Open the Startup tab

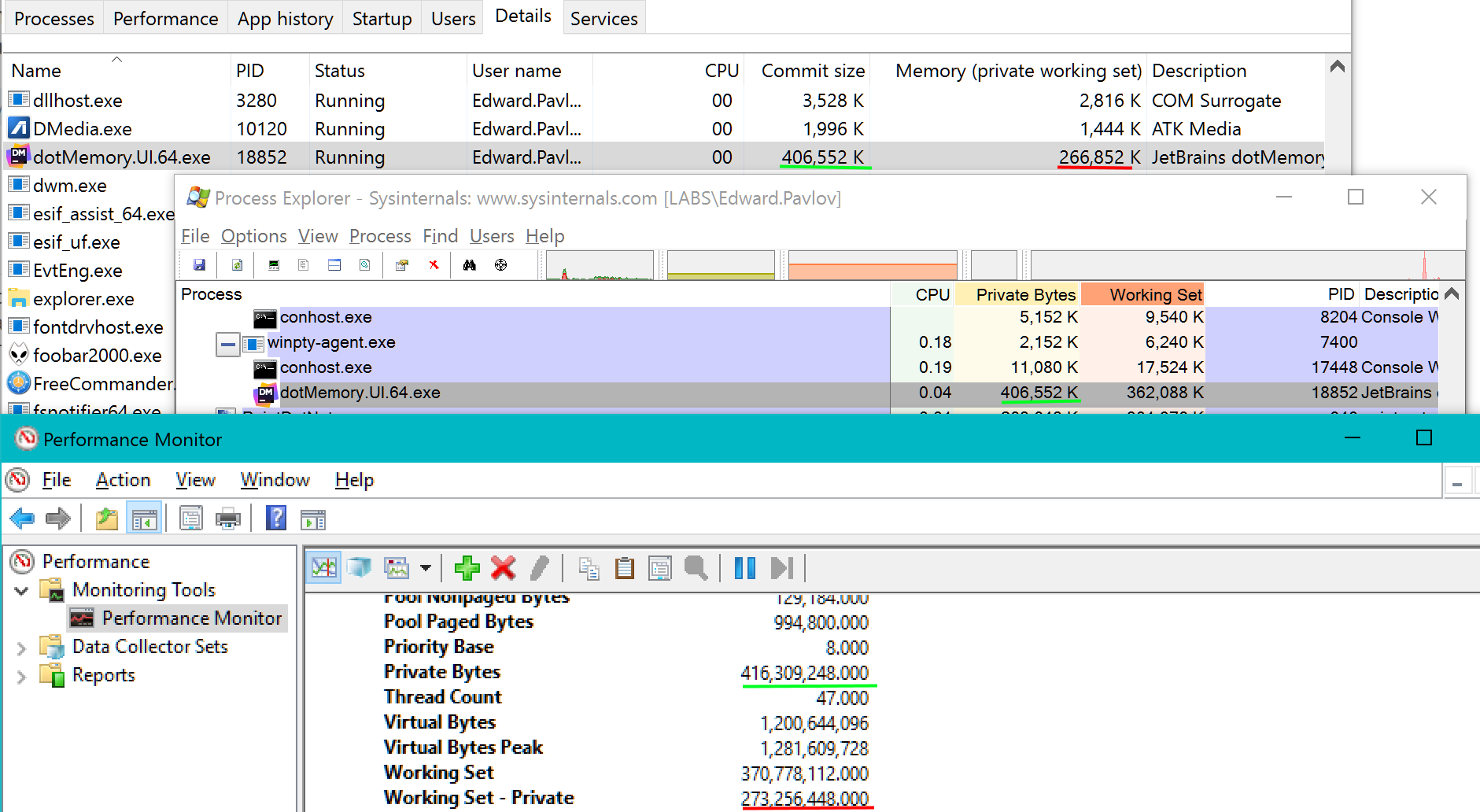pyautogui.click(x=382, y=18)
